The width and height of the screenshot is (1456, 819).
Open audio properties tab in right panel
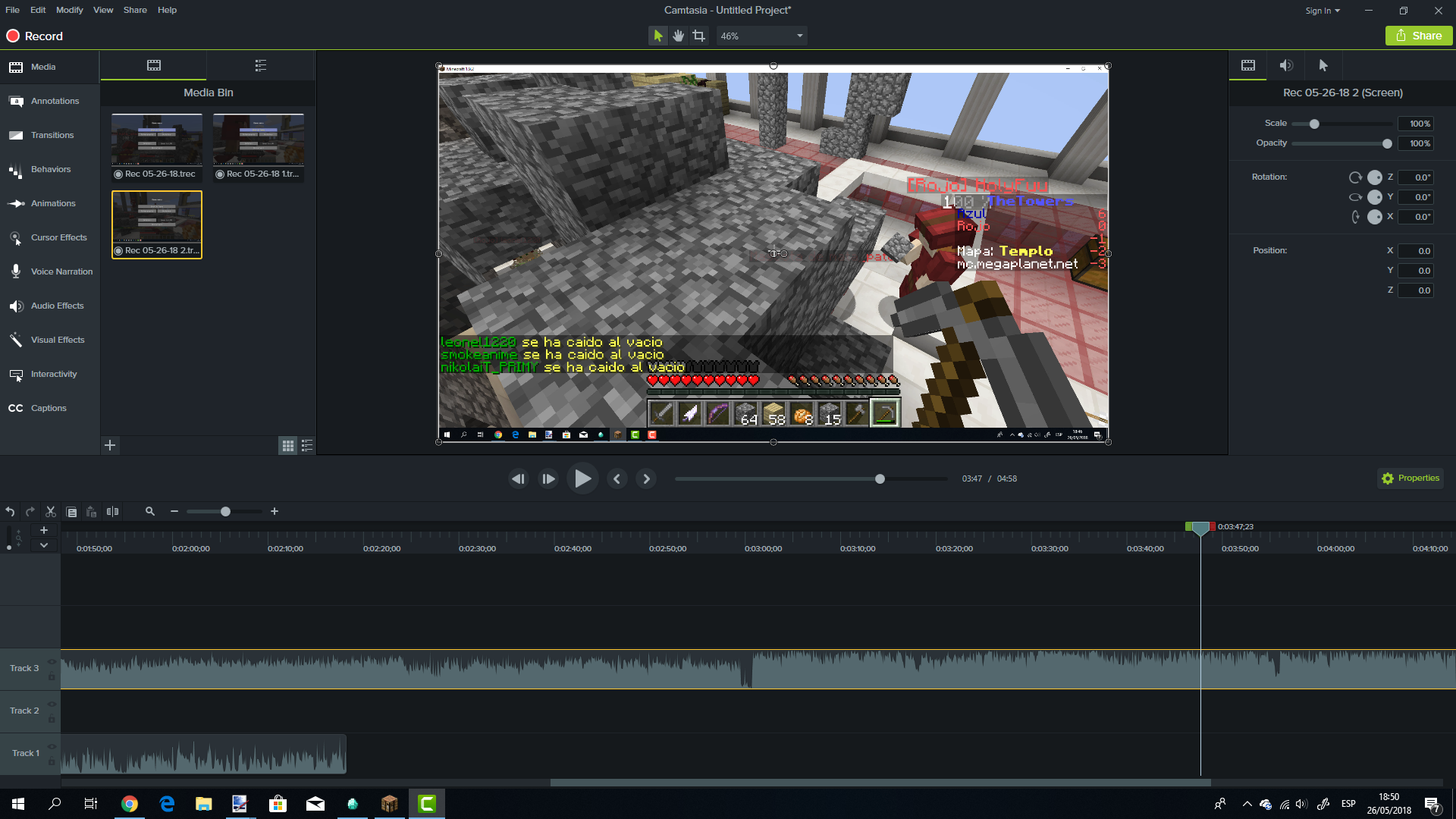pyautogui.click(x=1286, y=65)
